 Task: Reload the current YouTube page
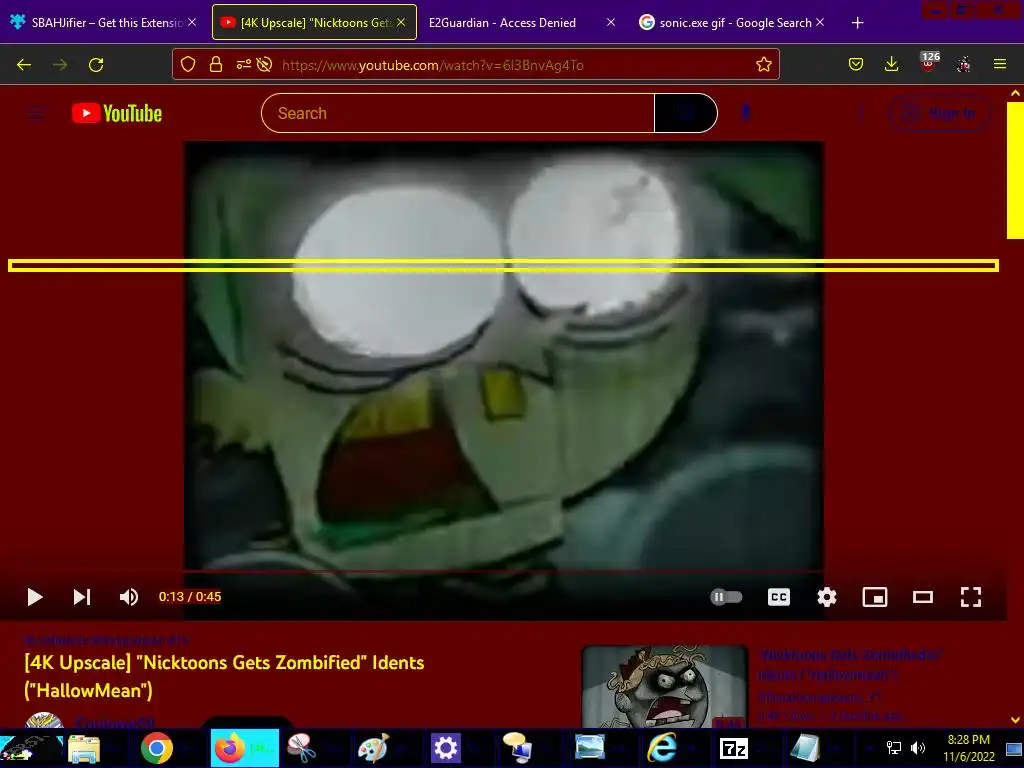tap(96, 65)
